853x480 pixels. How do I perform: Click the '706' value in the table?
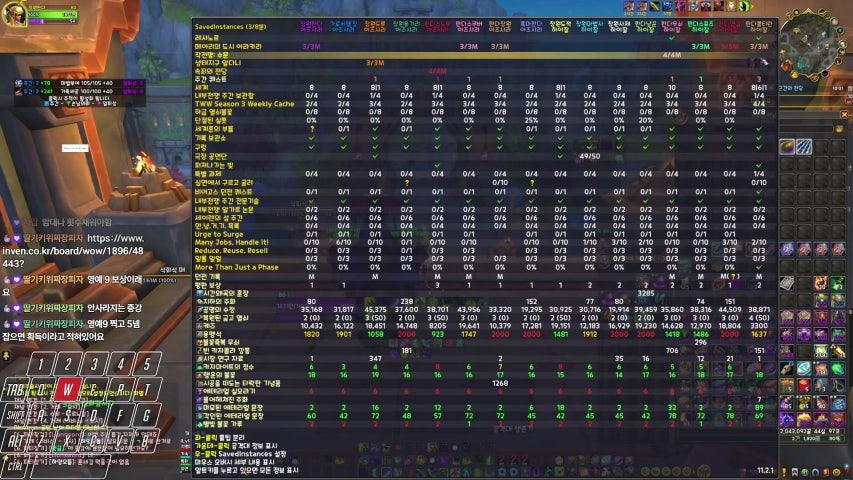tap(672, 350)
